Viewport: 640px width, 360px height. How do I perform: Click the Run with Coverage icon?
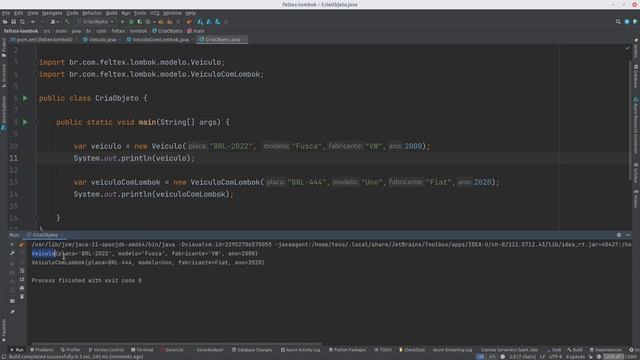140,22
